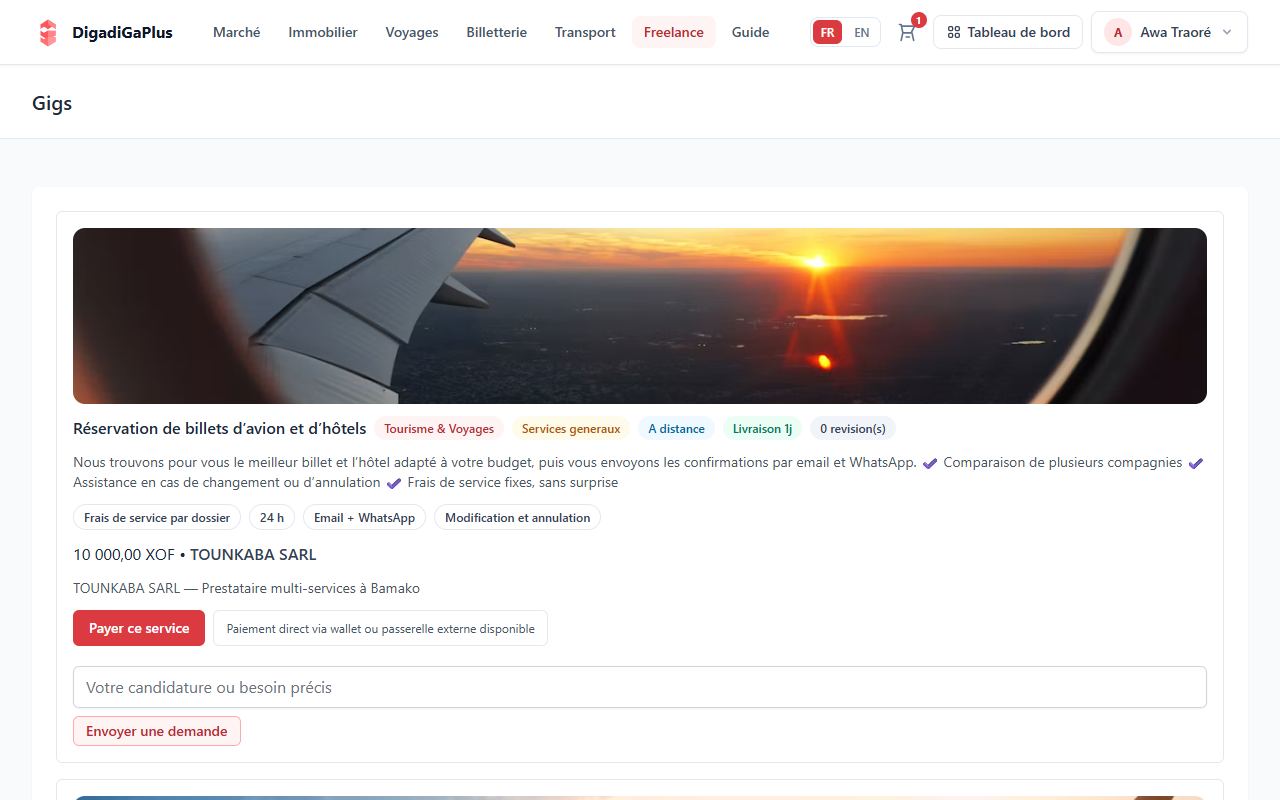Click the 0 revision(s) tag
This screenshot has height=800, width=1280.
[x=853, y=428]
